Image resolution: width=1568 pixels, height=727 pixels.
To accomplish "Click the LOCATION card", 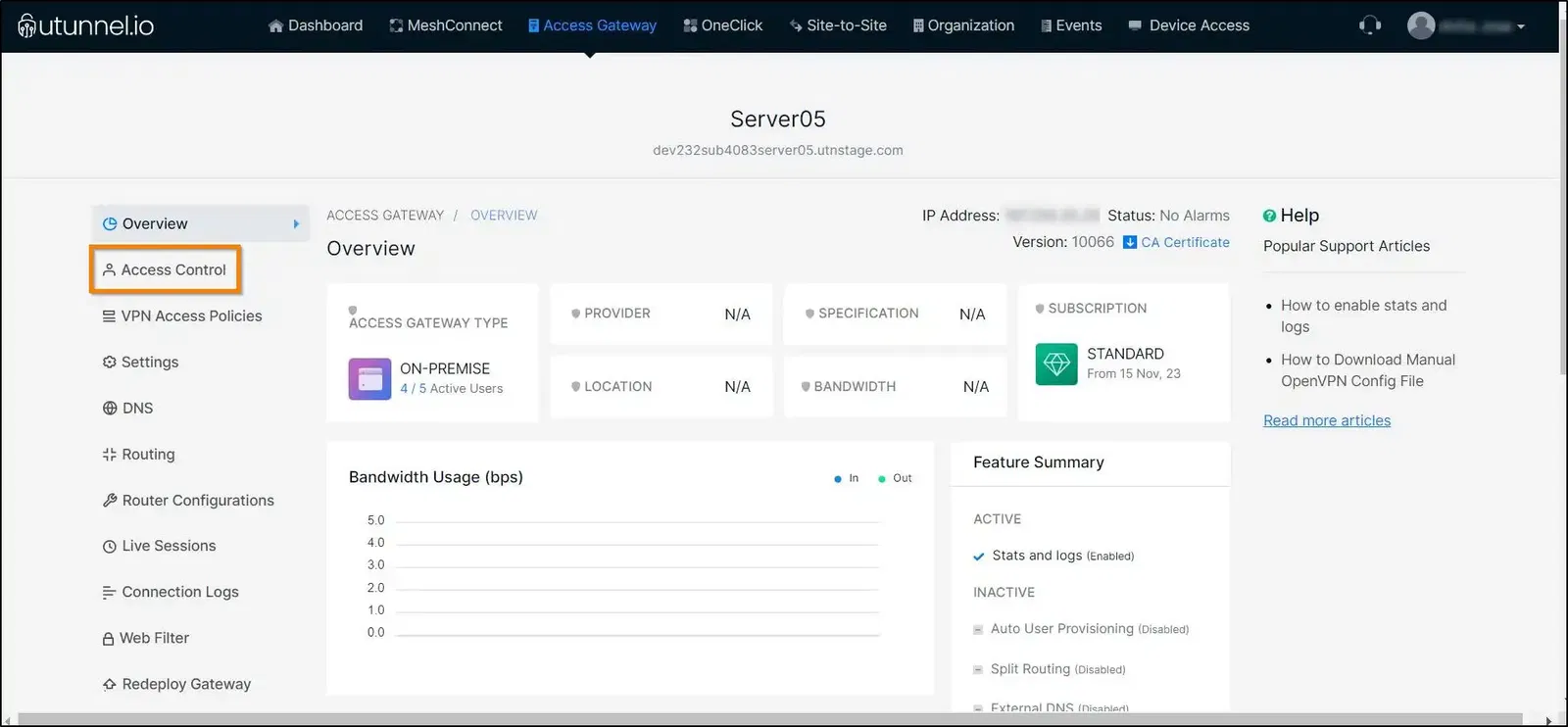I will [661, 387].
